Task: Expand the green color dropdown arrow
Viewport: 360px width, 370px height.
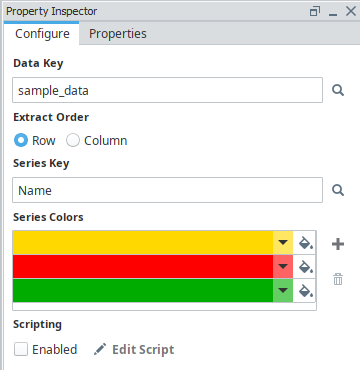Action: pos(283,291)
